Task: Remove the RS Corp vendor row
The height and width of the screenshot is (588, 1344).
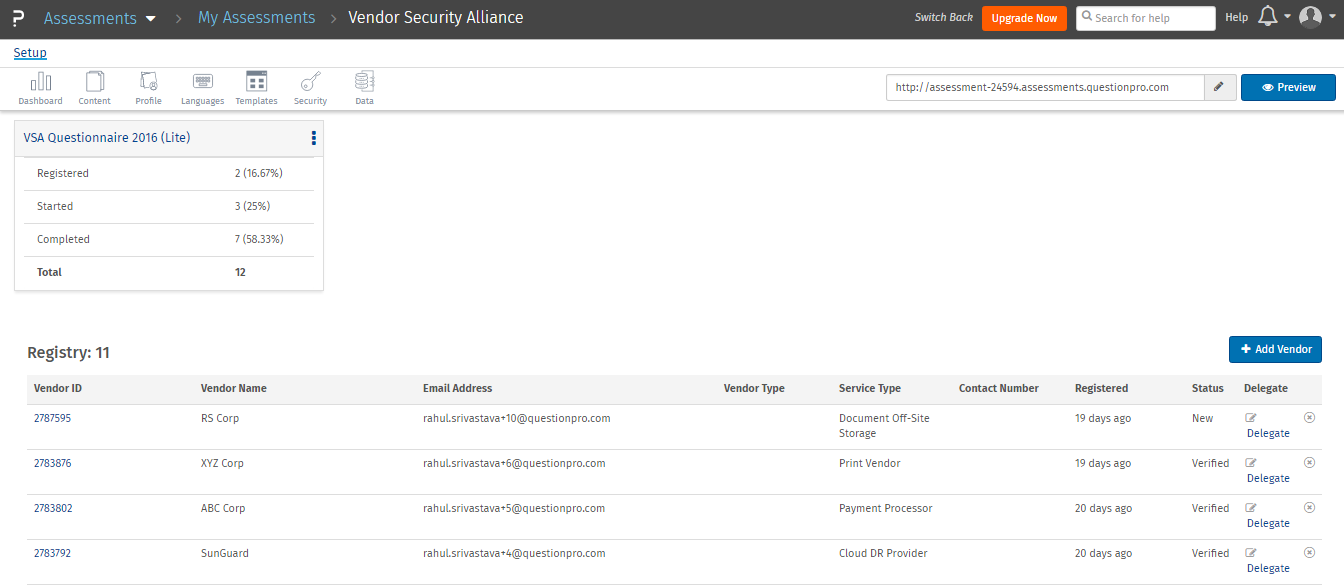Action: pos(1310,418)
